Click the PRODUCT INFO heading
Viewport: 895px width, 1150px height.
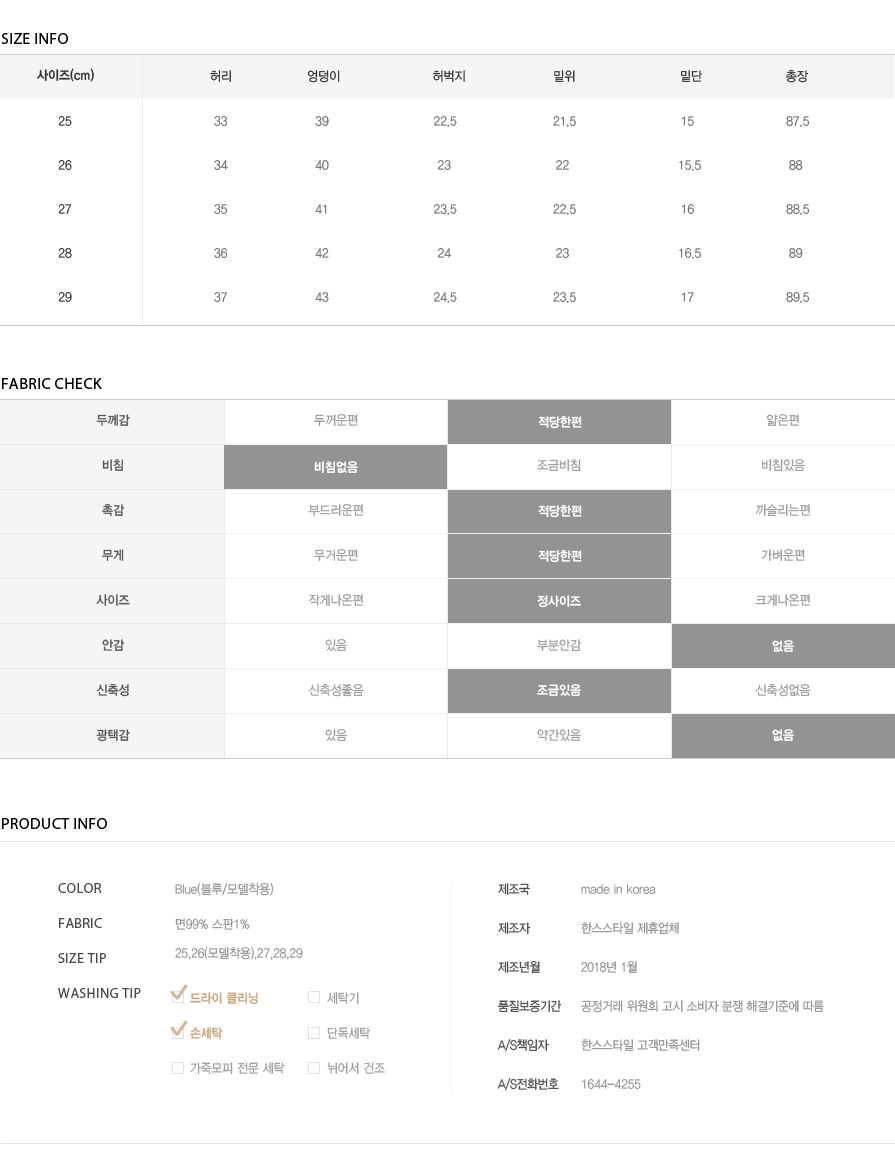click(x=54, y=824)
